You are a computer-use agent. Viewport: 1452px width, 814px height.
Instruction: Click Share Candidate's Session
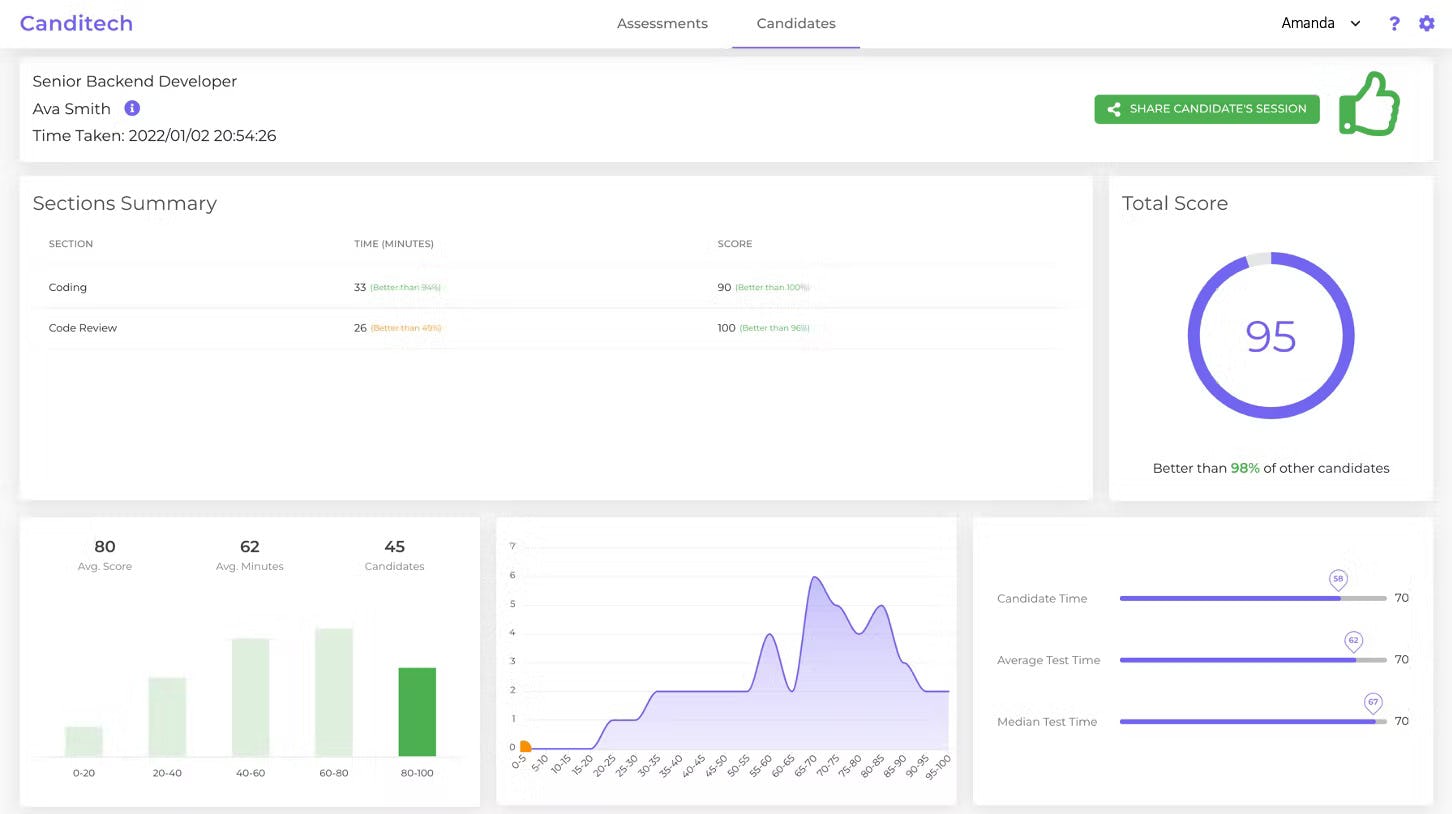point(1206,109)
